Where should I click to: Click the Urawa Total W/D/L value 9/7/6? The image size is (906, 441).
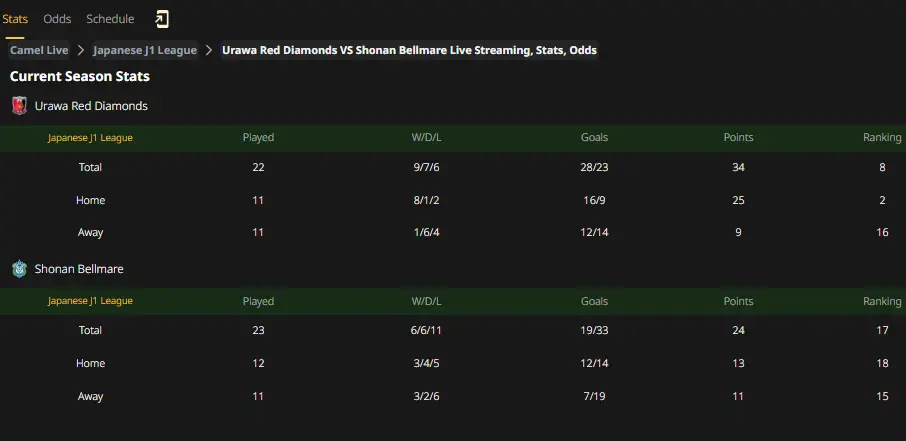click(x=426, y=168)
